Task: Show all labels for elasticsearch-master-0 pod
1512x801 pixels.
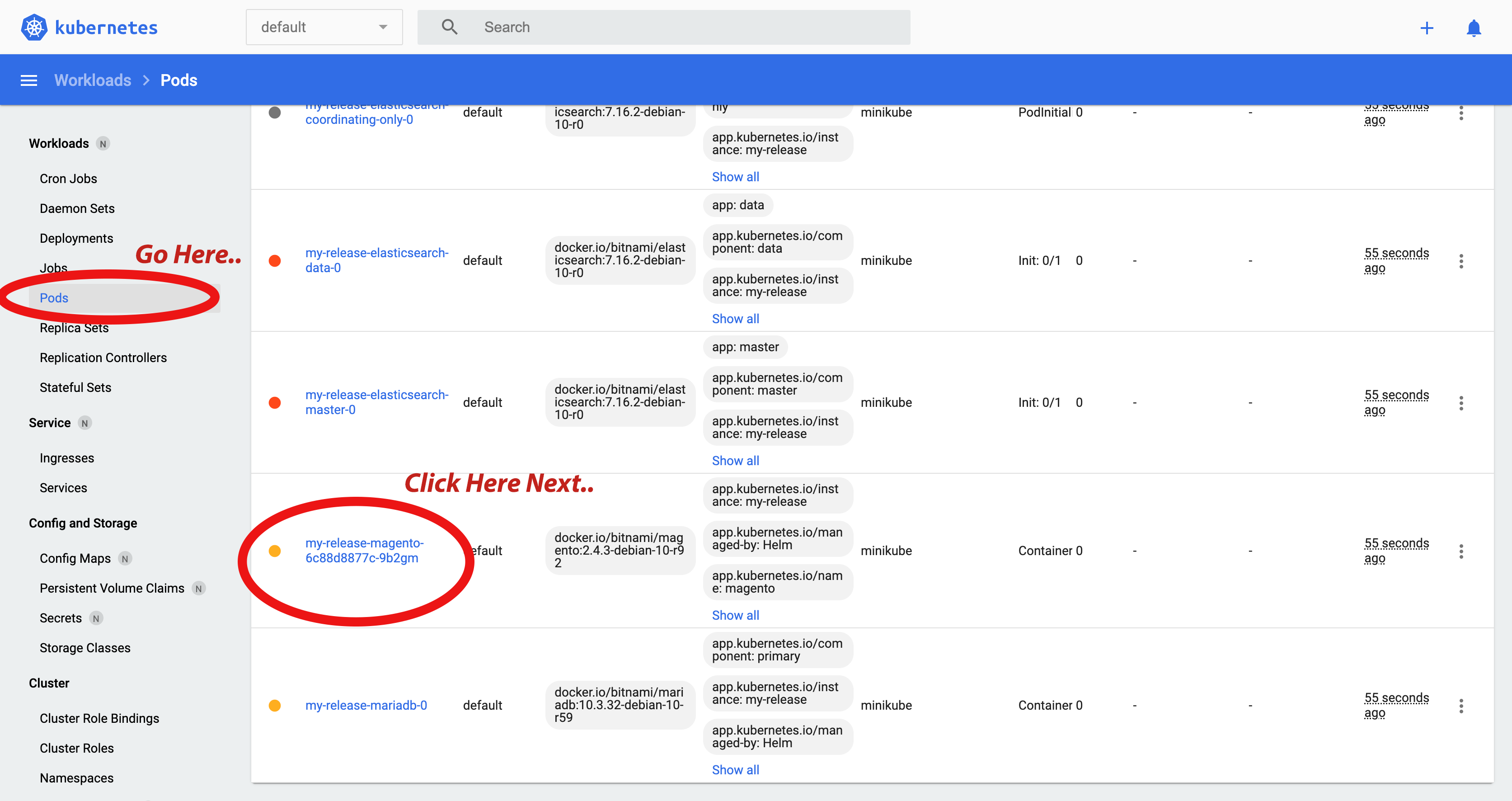Action: coord(735,461)
